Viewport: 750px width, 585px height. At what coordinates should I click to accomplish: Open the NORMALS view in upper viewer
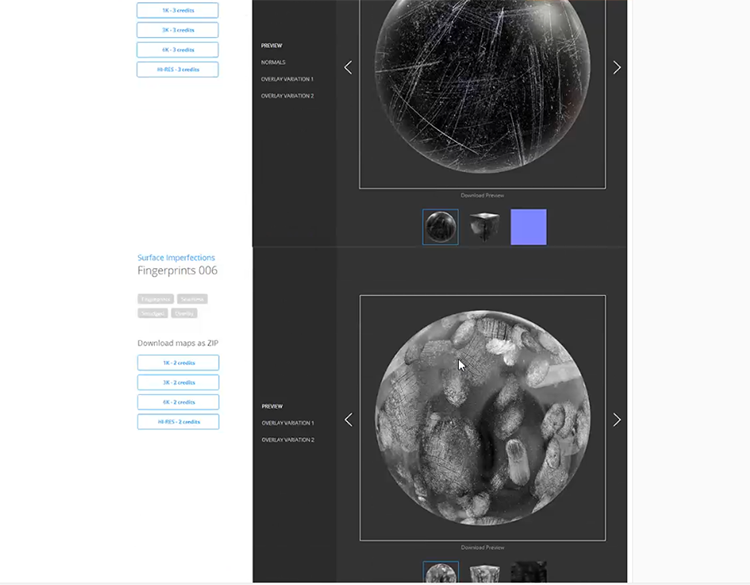coord(273,62)
